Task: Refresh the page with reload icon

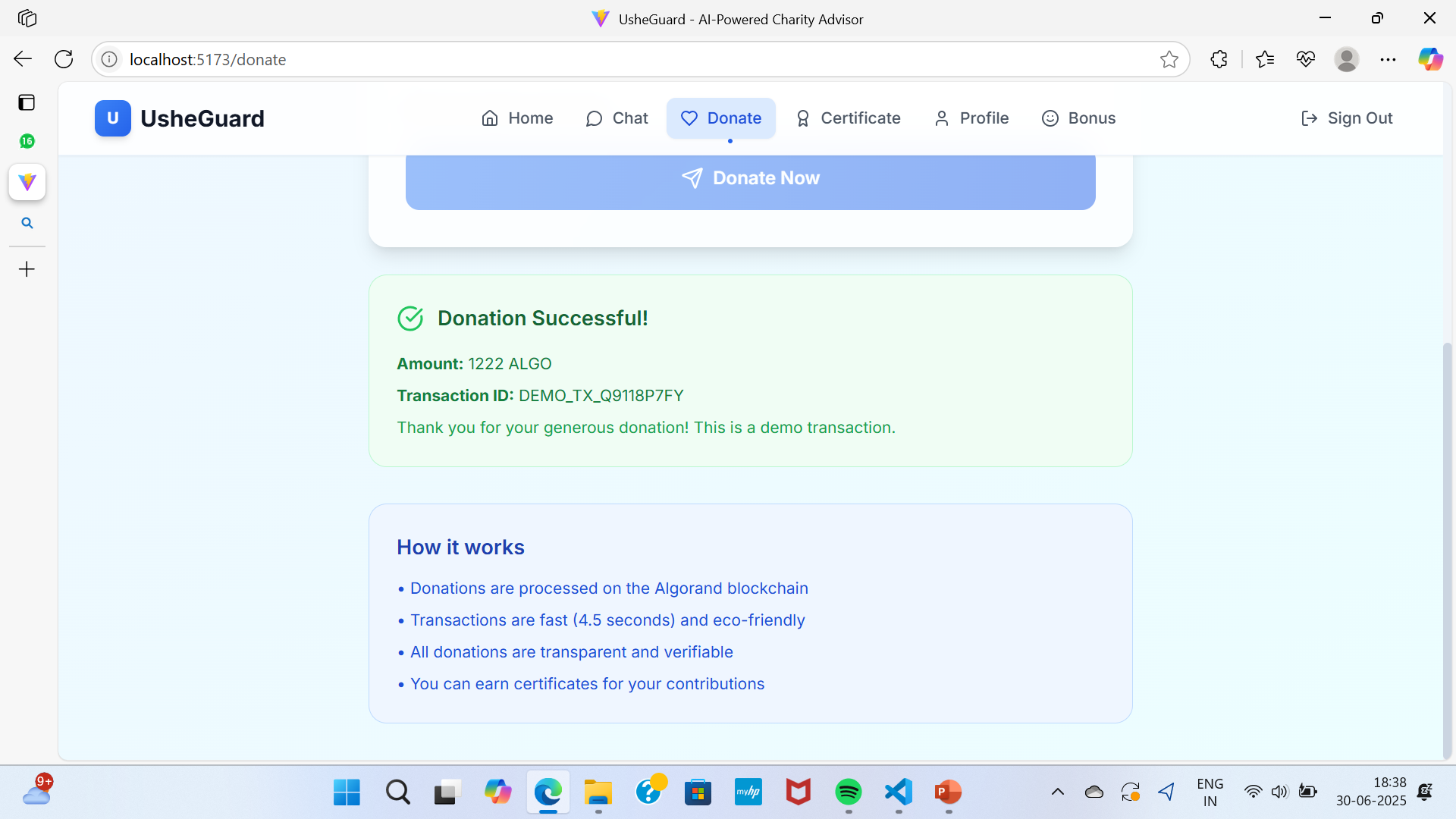Action: click(64, 59)
